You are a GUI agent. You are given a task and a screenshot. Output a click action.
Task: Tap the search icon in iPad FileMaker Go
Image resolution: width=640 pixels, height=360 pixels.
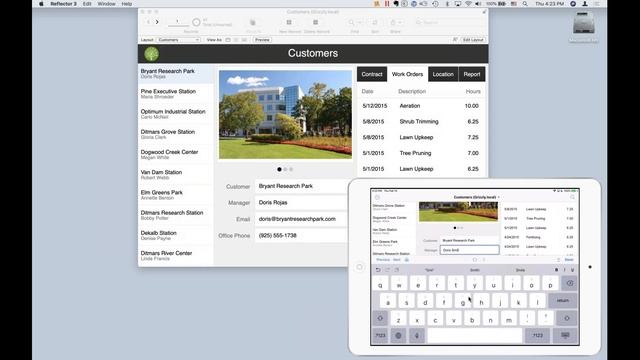(572, 197)
